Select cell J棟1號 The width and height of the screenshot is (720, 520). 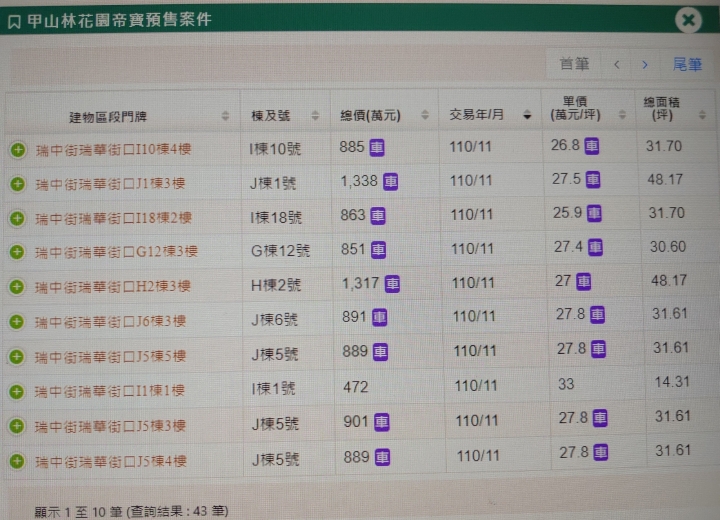(x=273, y=183)
